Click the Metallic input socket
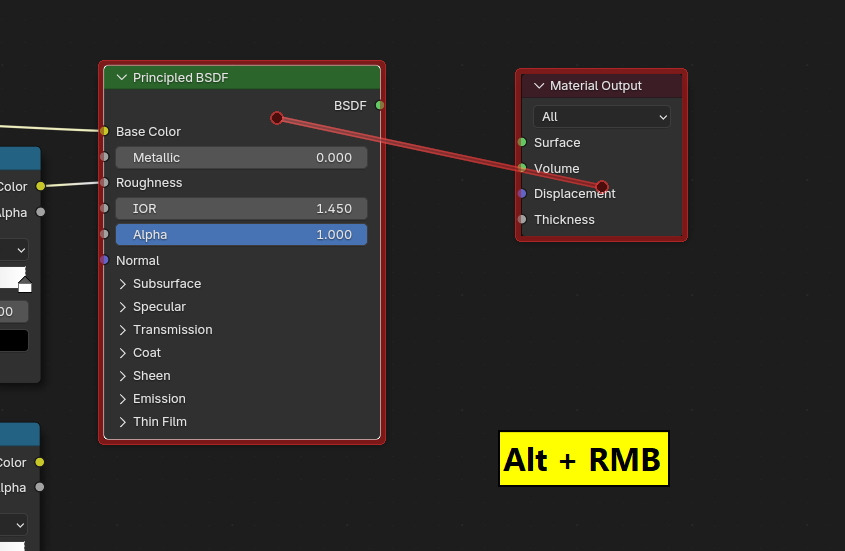 pos(105,157)
